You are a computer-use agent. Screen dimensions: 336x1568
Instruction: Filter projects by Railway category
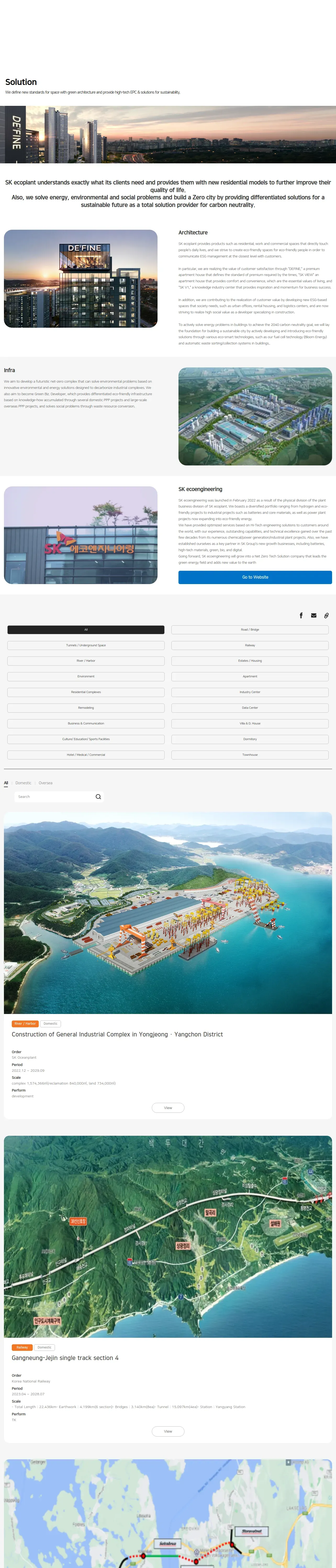(x=250, y=645)
